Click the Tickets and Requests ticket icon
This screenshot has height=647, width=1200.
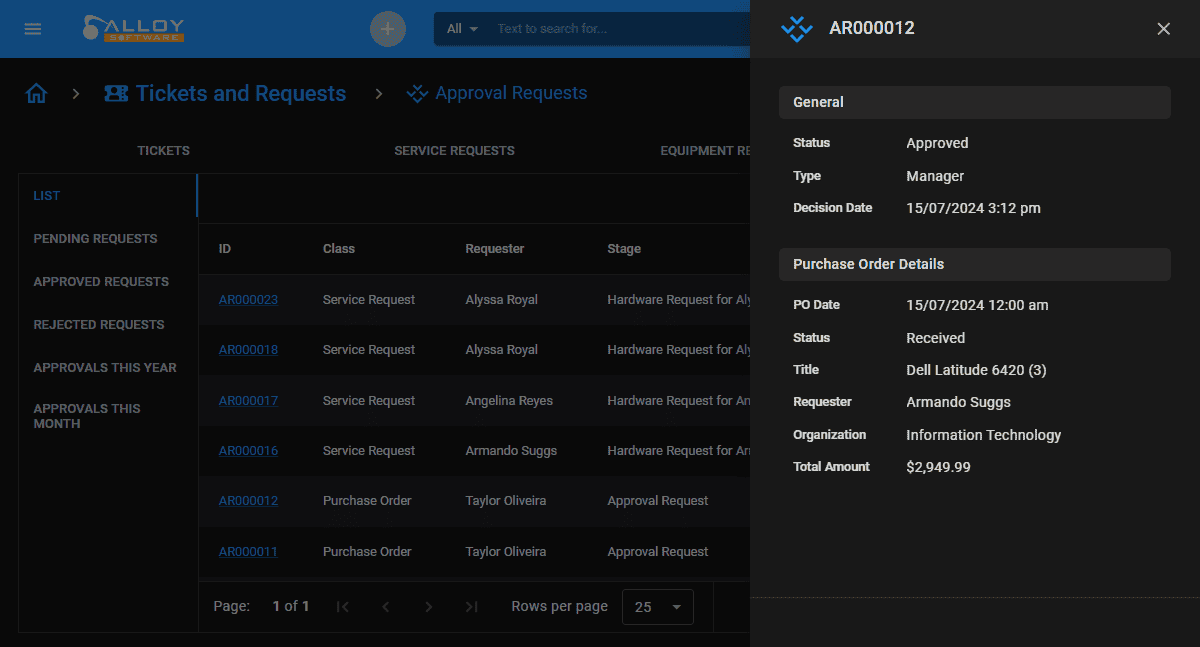[116, 94]
